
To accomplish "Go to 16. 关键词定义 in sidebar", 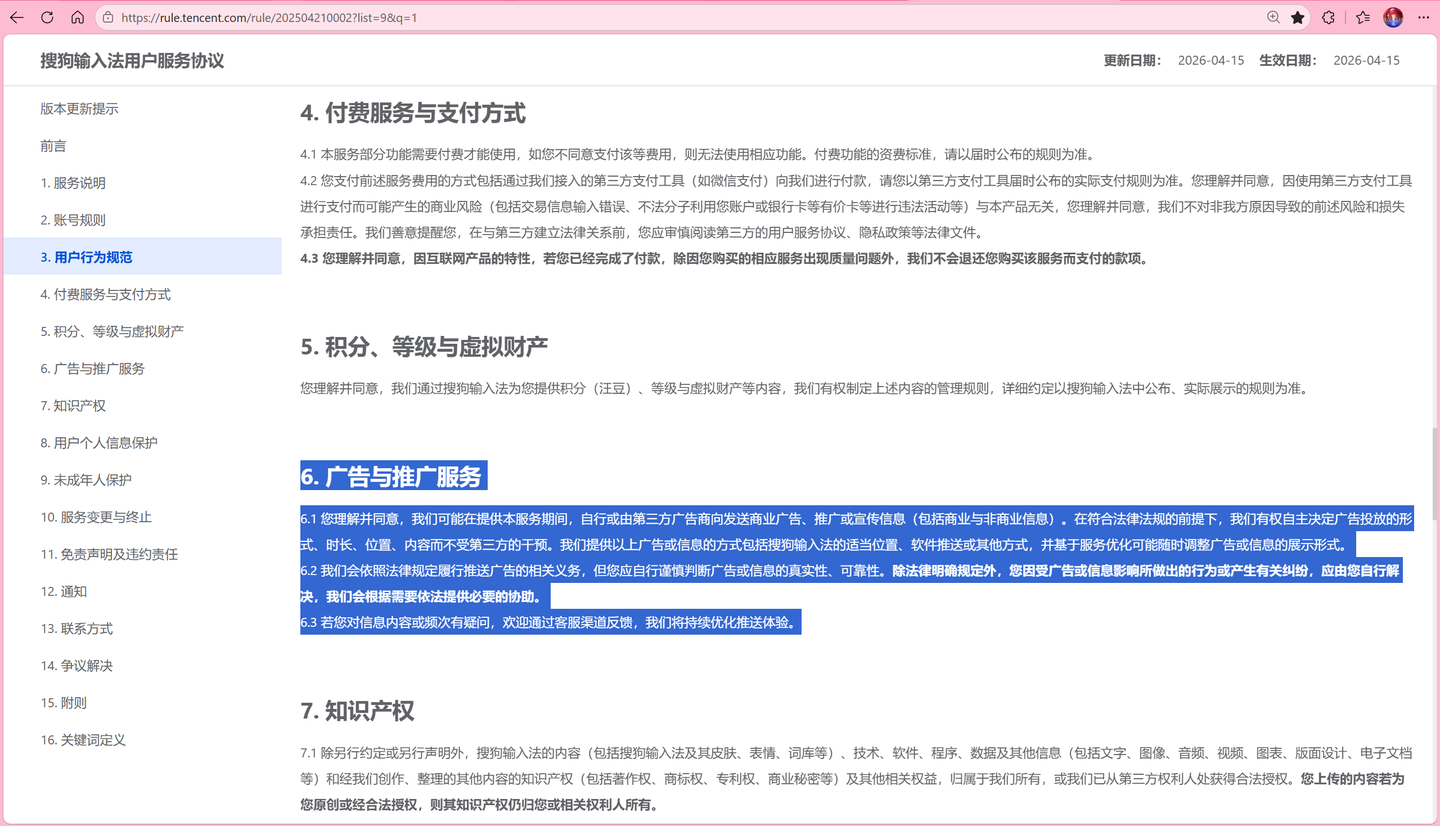I will tap(83, 739).
